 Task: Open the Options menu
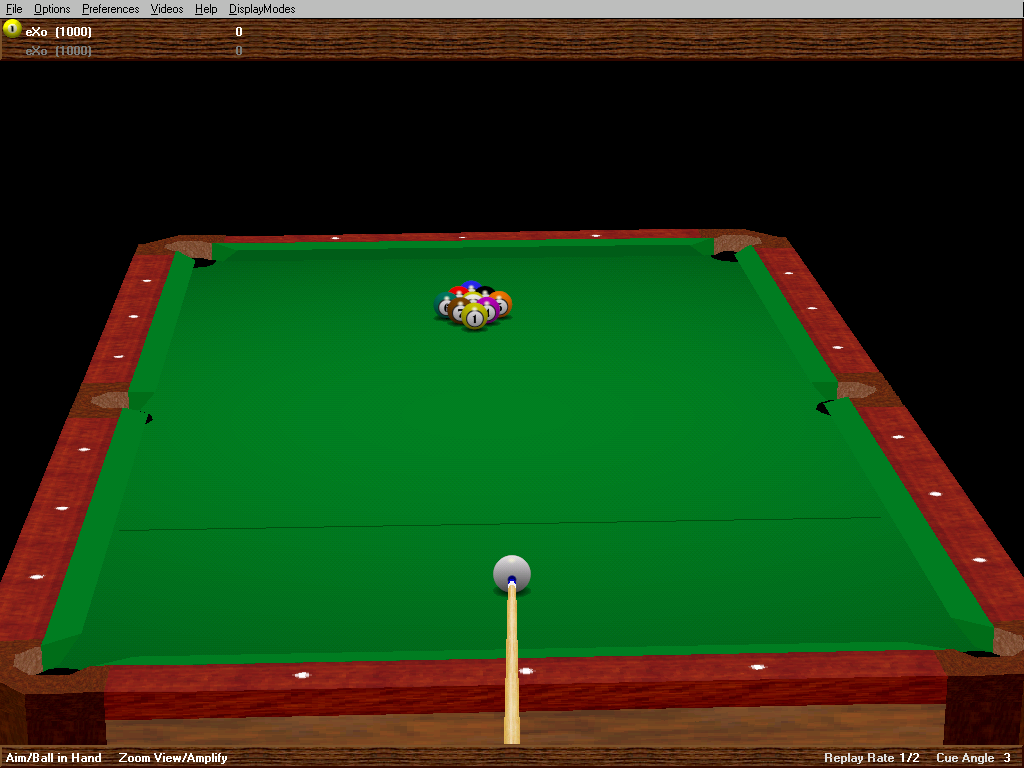coord(52,8)
